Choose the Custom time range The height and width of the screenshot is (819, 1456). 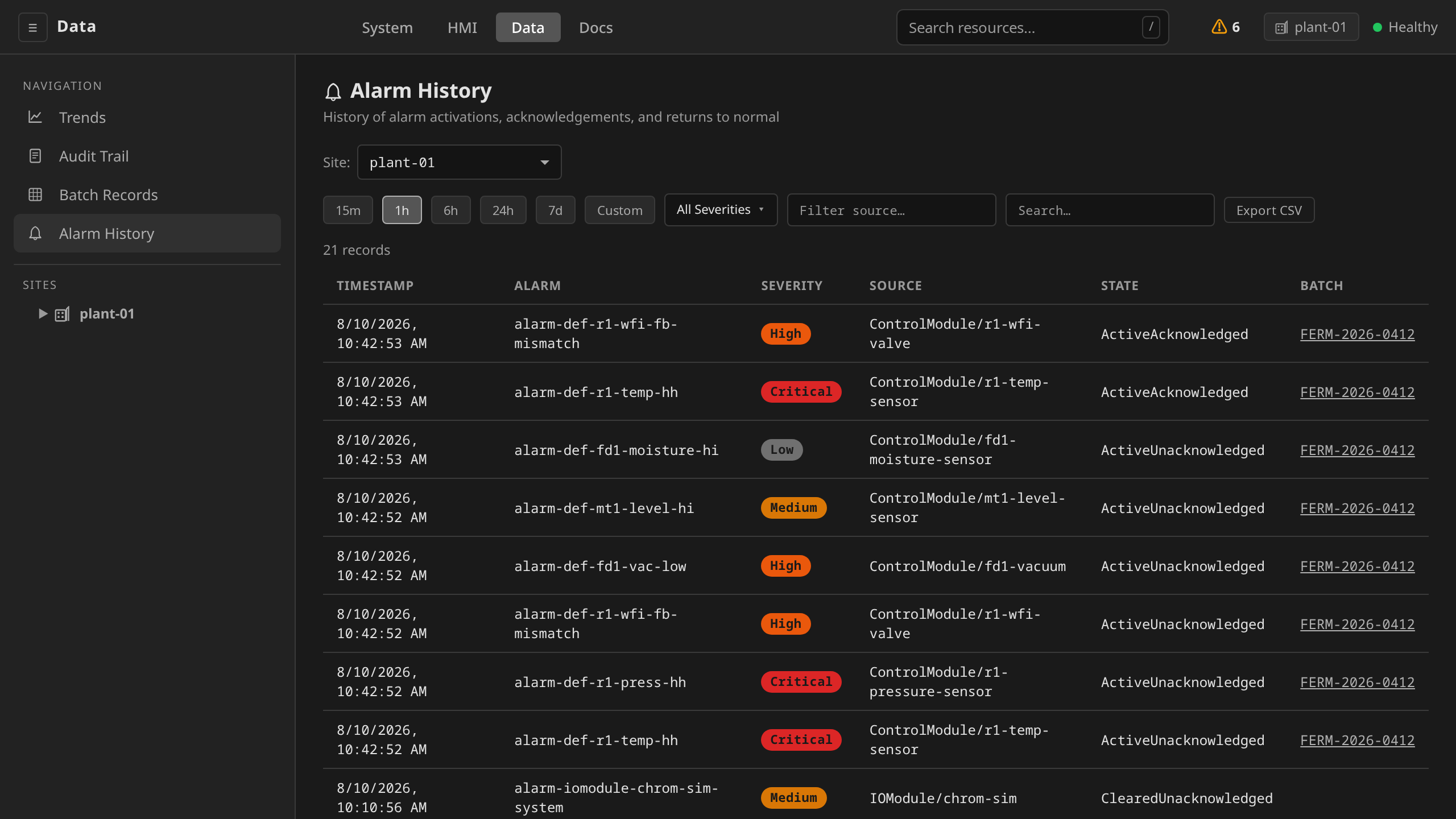coord(620,210)
